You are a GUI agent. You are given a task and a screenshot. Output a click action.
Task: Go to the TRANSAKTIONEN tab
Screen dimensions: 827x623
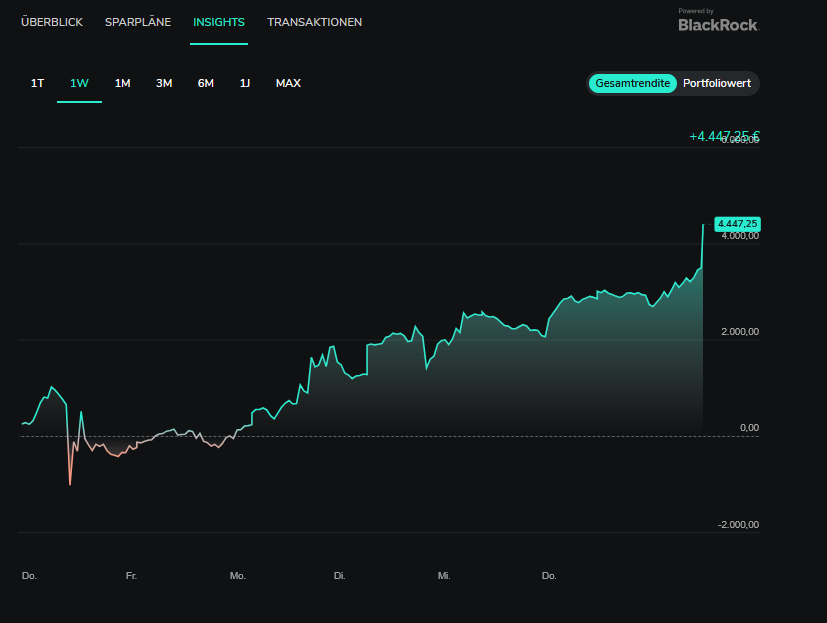coord(314,22)
